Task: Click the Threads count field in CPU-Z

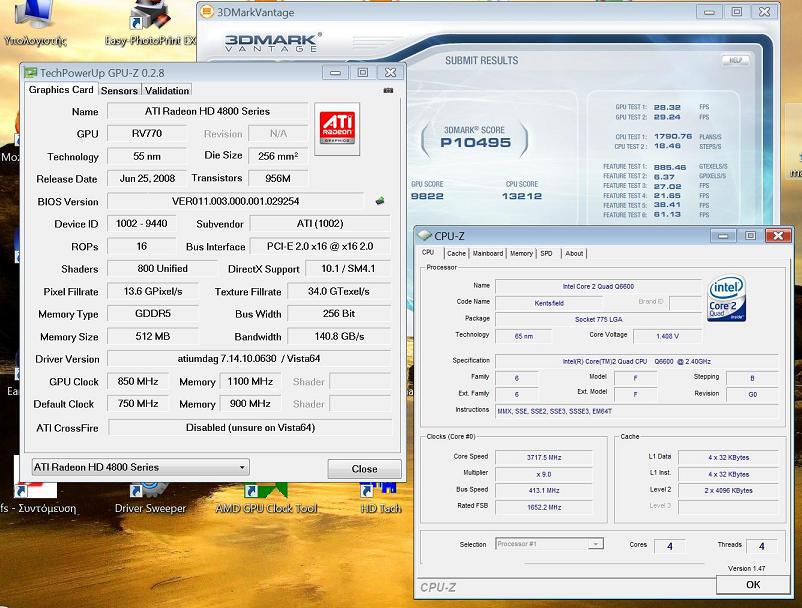Action: click(x=762, y=546)
